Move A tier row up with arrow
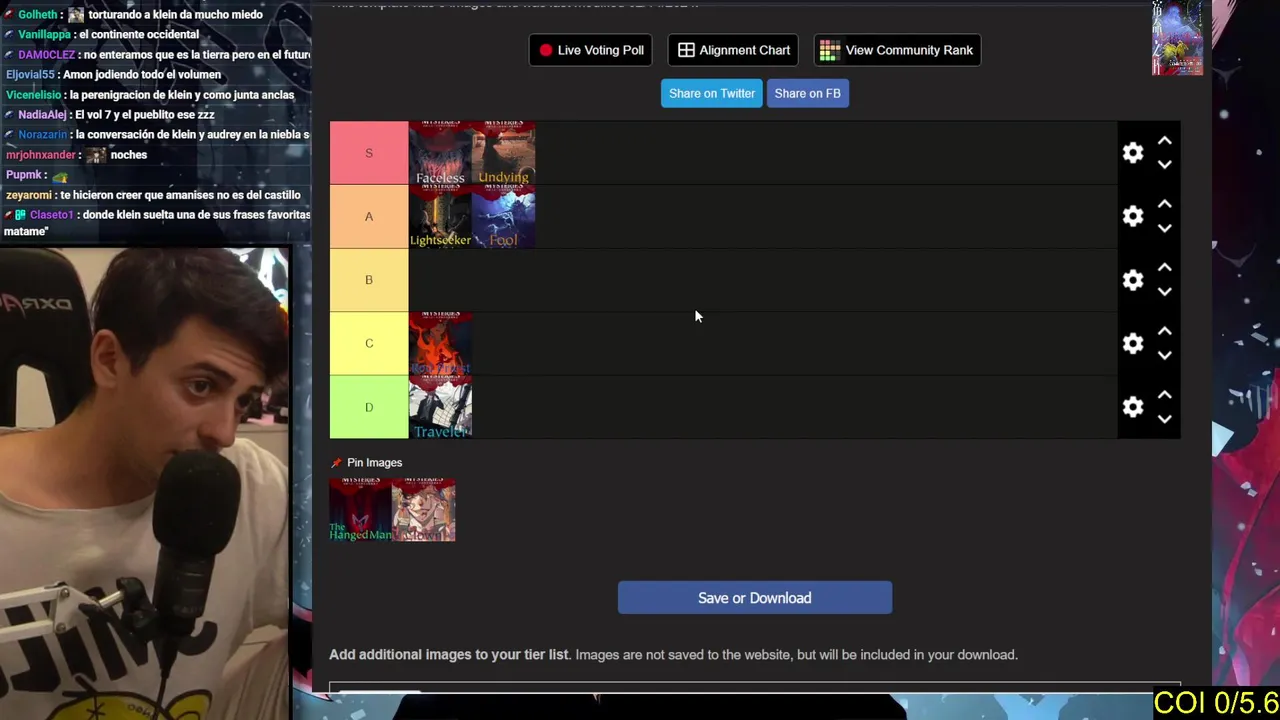 (x=1164, y=204)
